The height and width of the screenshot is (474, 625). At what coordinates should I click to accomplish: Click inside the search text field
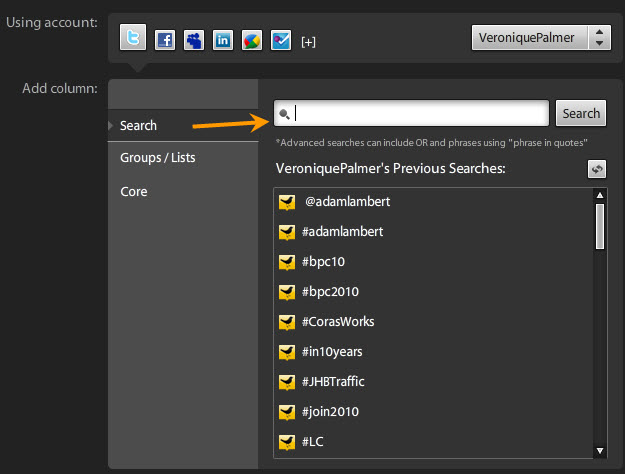pos(420,113)
